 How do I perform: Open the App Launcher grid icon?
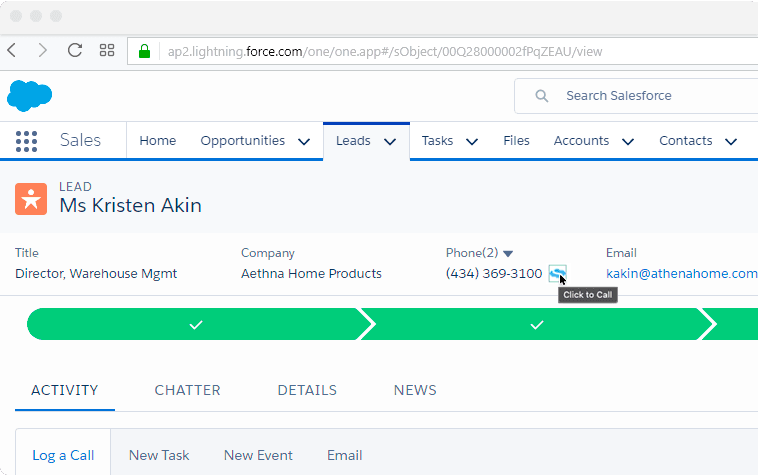click(x=26, y=141)
